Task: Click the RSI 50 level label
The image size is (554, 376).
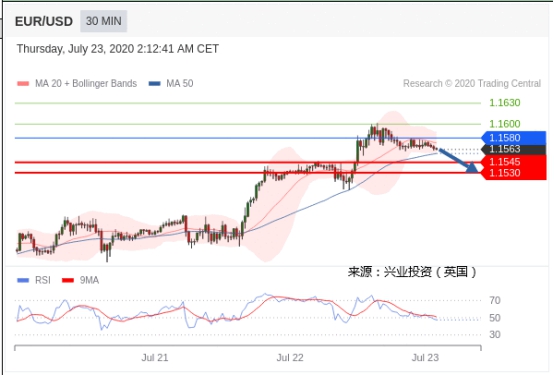Action: click(x=495, y=318)
